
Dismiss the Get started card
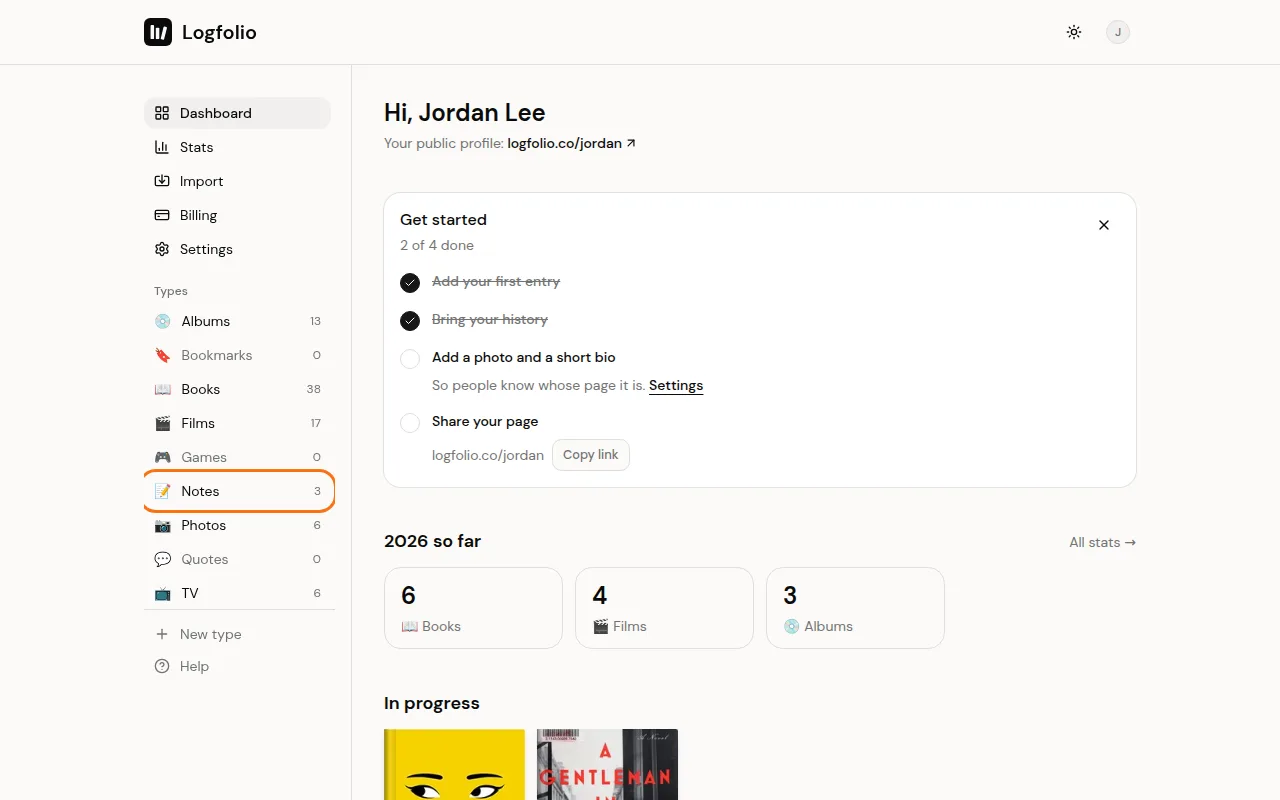(1104, 225)
